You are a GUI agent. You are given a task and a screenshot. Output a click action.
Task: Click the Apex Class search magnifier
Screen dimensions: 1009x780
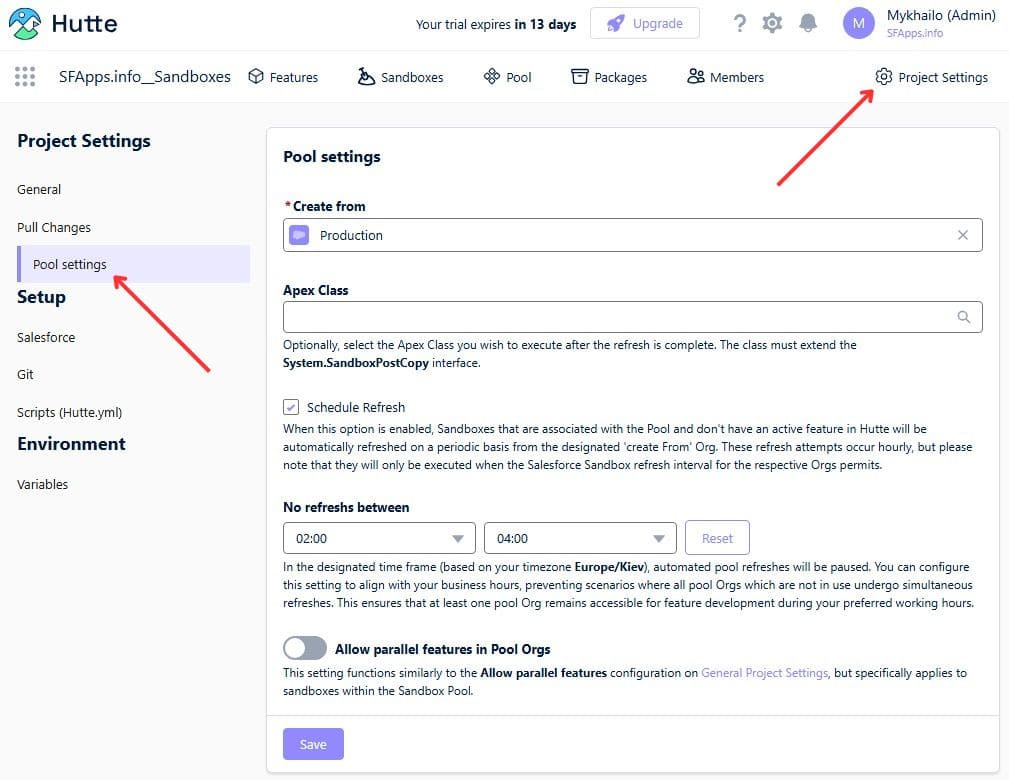pos(963,317)
